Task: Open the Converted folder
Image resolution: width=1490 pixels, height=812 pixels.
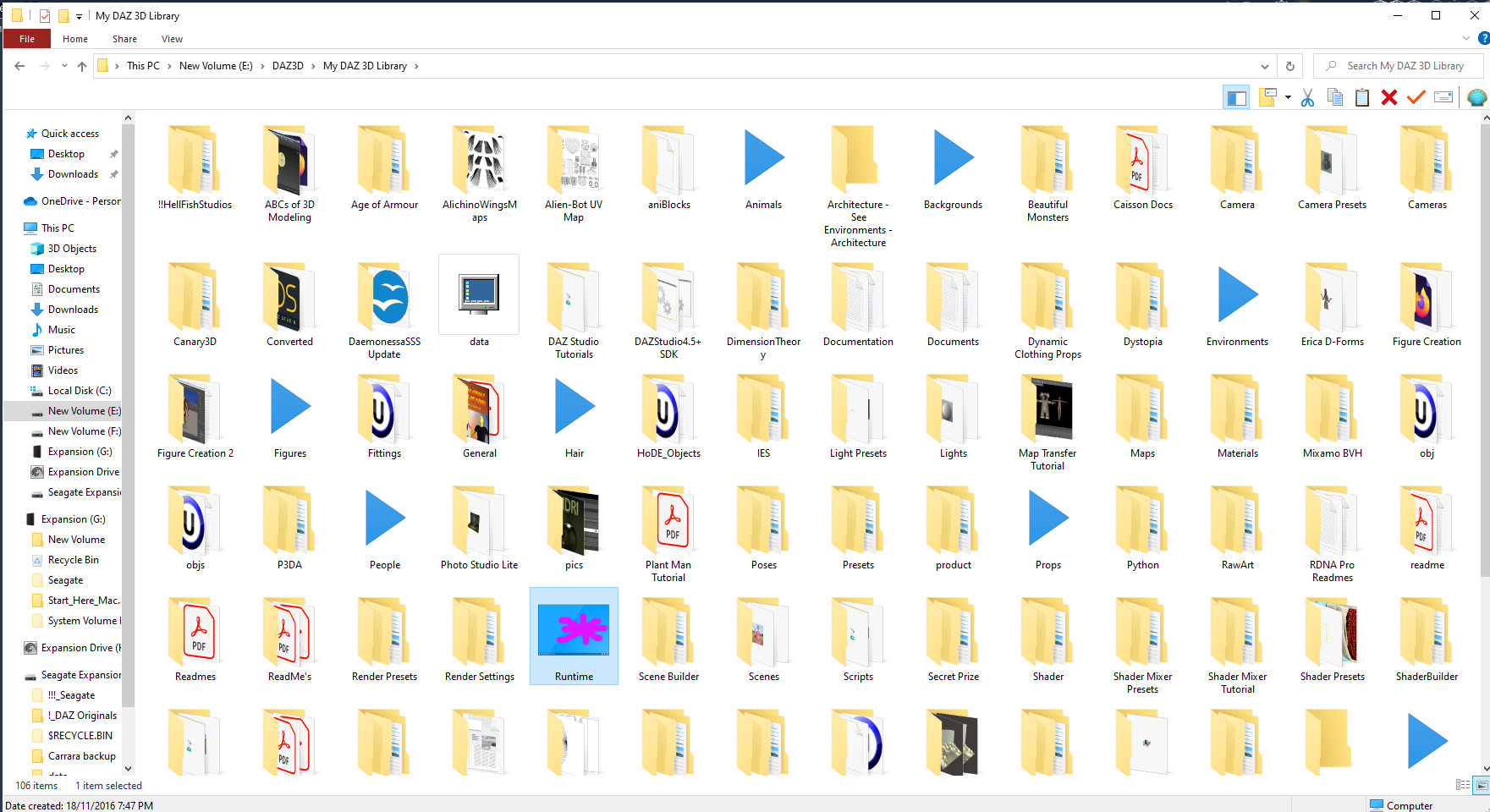Action: point(290,305)
